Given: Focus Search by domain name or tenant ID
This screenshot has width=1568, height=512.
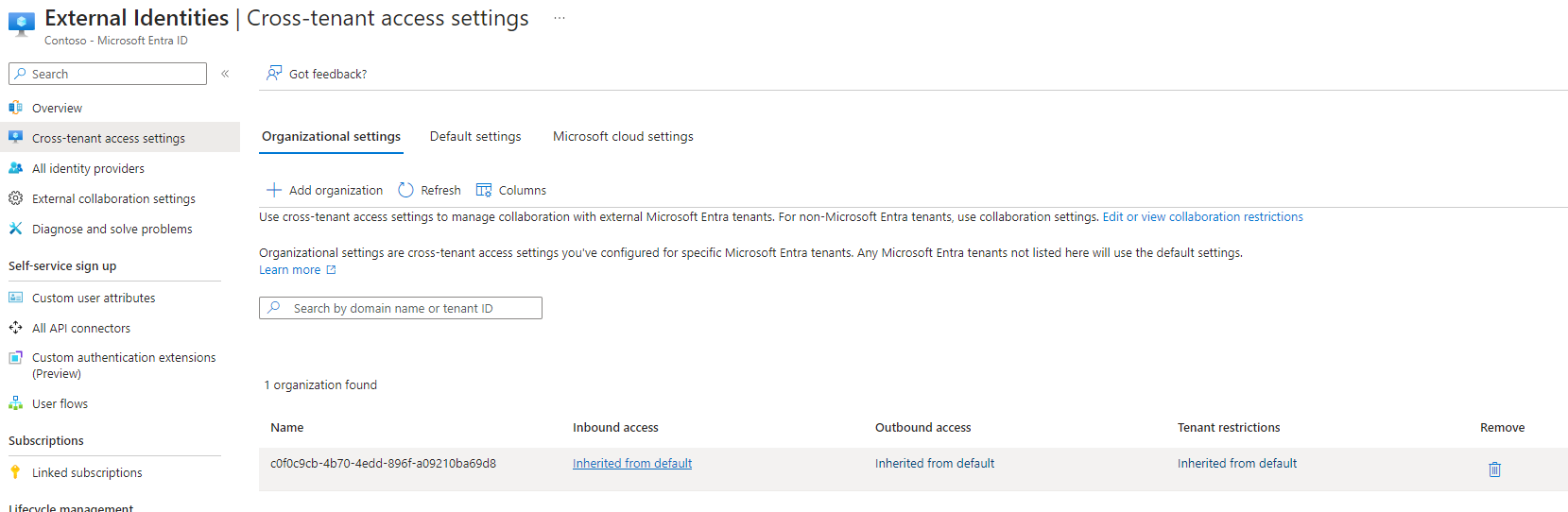Looking at the screenshot, I should click(x=401, y=308).
